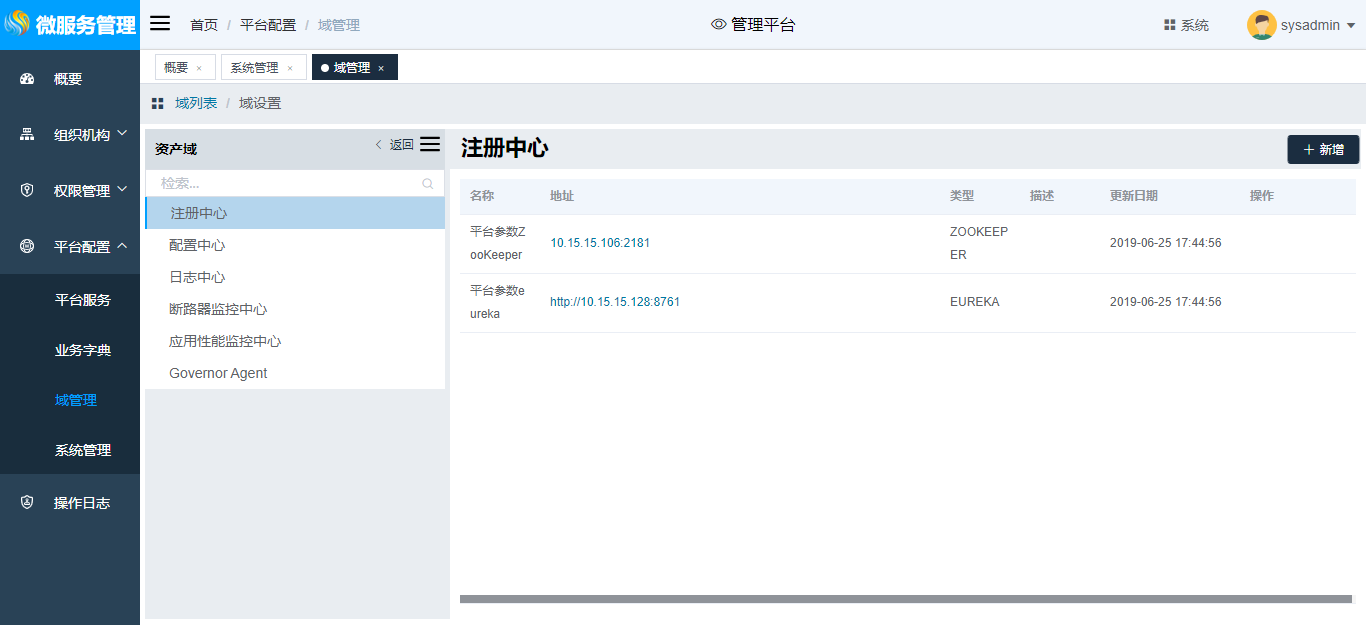Viewport: 1366px width, 625px height.
Task: Click the horizontal scrollbar under the table
Action: pos(905,599)
